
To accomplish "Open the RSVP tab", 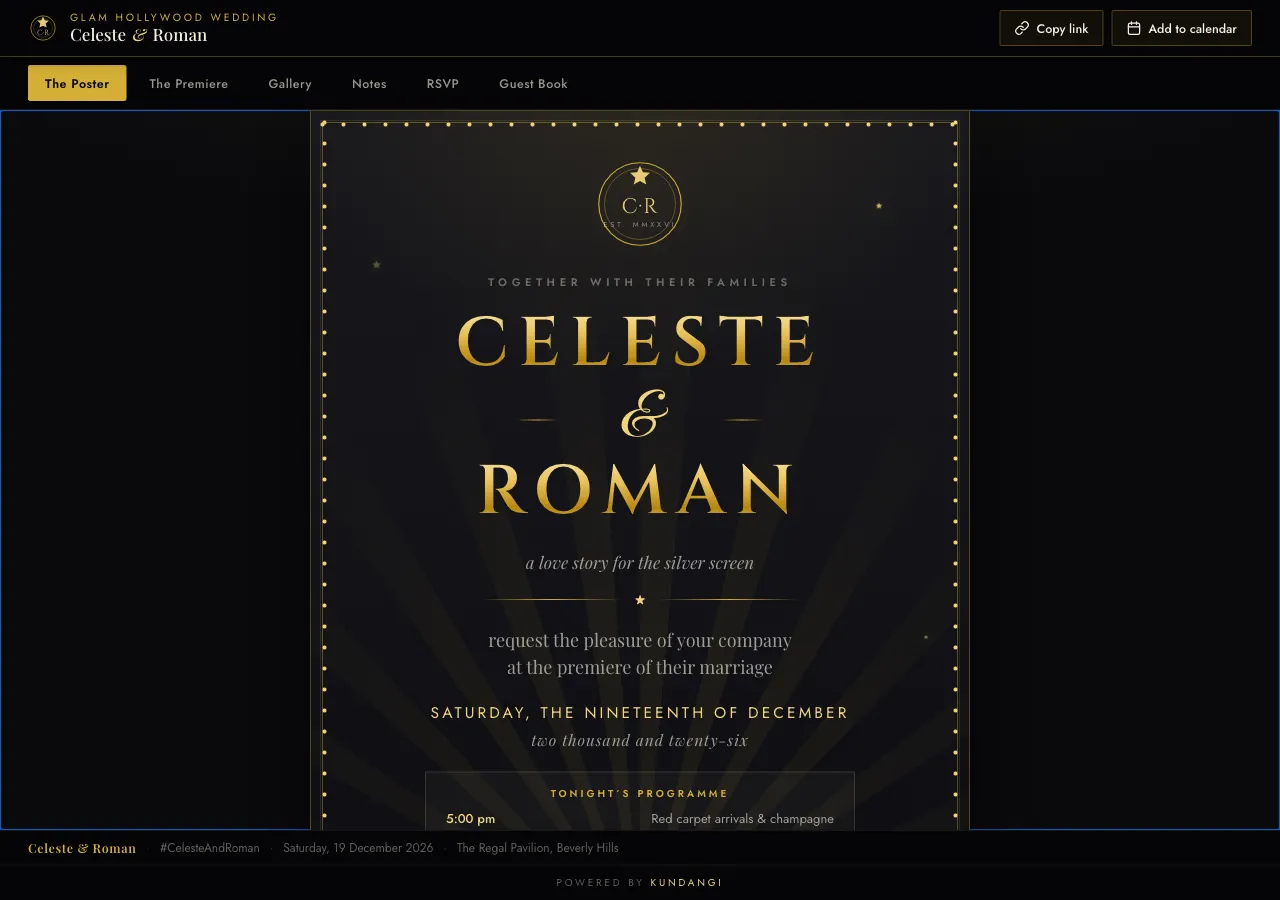I will click(443, 83).
